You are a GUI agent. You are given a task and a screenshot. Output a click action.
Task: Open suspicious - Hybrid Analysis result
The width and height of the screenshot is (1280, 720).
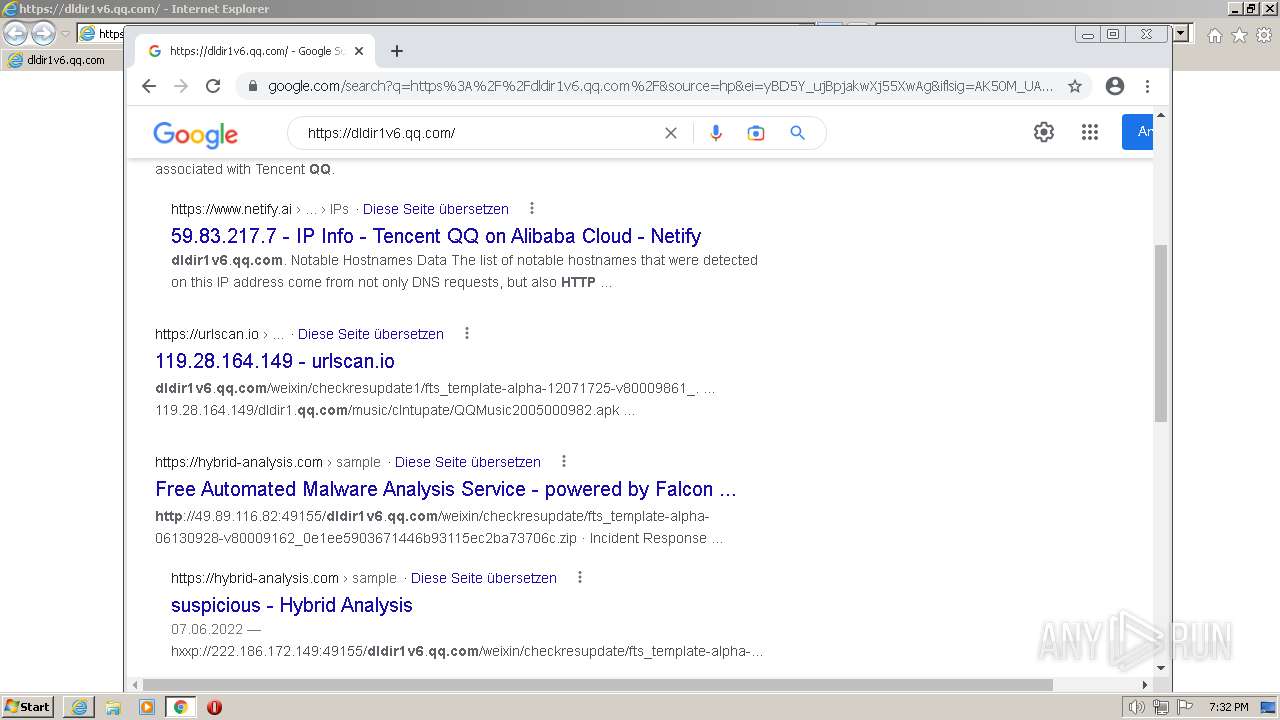tap(292, 605)
